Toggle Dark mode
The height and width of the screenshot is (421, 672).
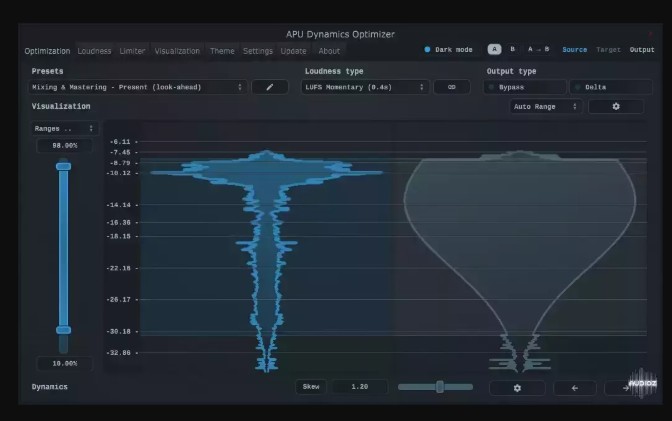click(448, 49)
